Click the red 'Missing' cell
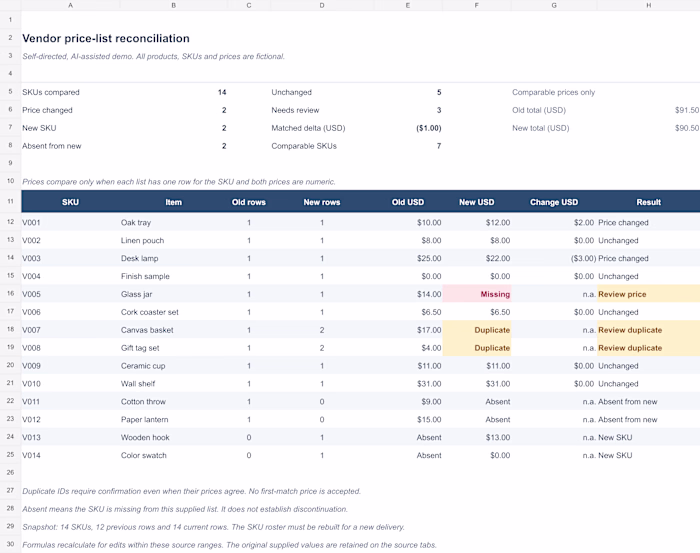 click(477, 294)
